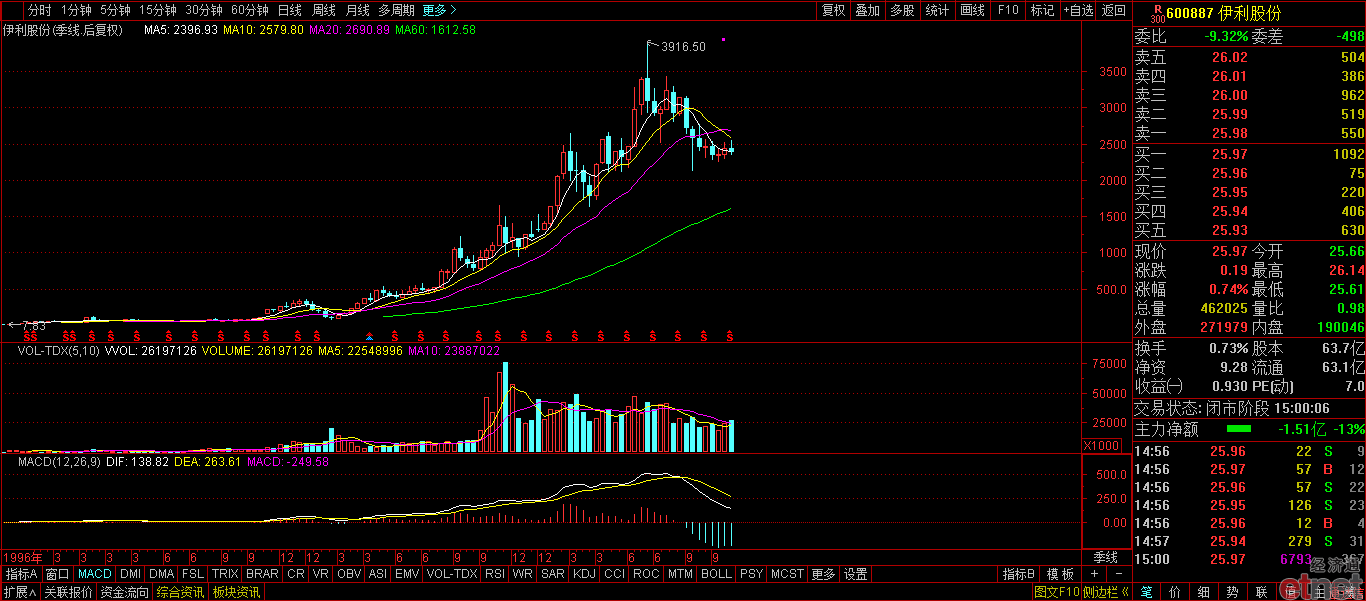Zoom out with the − button
The width and height of the screenshot is (1366, 601).
click(x=1118, y=574)
